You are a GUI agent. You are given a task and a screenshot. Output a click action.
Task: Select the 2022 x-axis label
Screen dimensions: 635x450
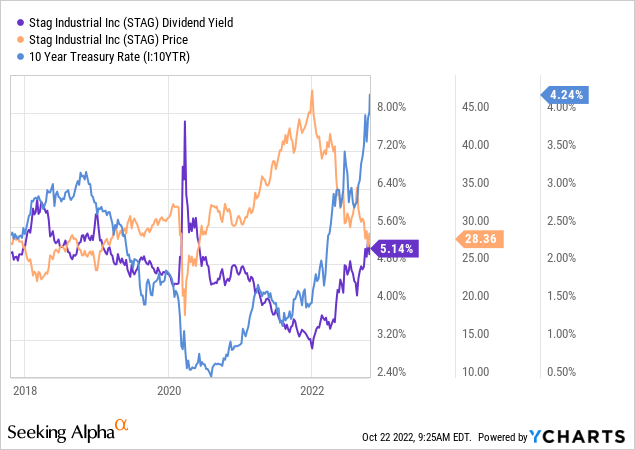pyautogui.click(x=312, y=388)
